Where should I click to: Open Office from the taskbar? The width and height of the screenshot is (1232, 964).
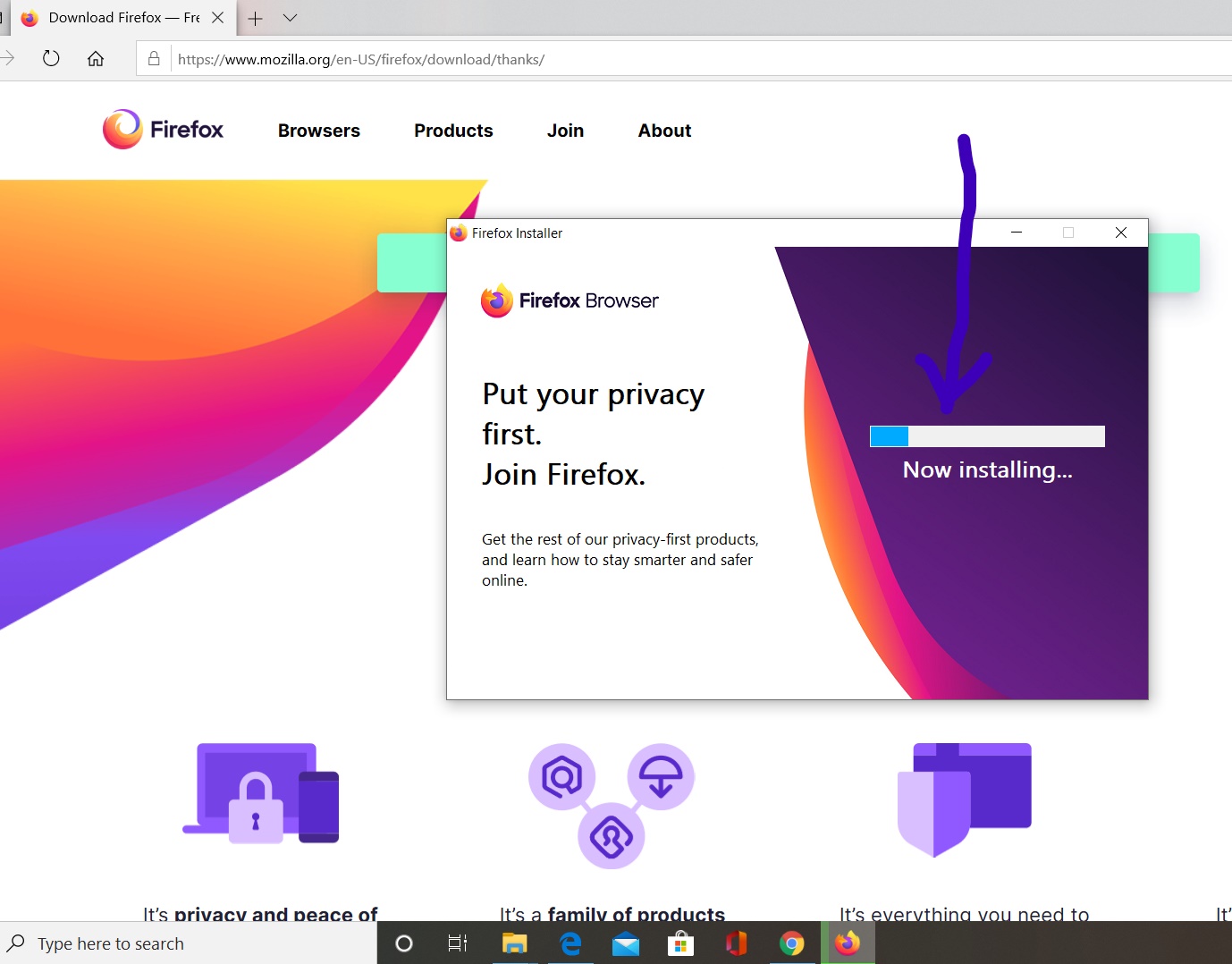pos(737,943)
